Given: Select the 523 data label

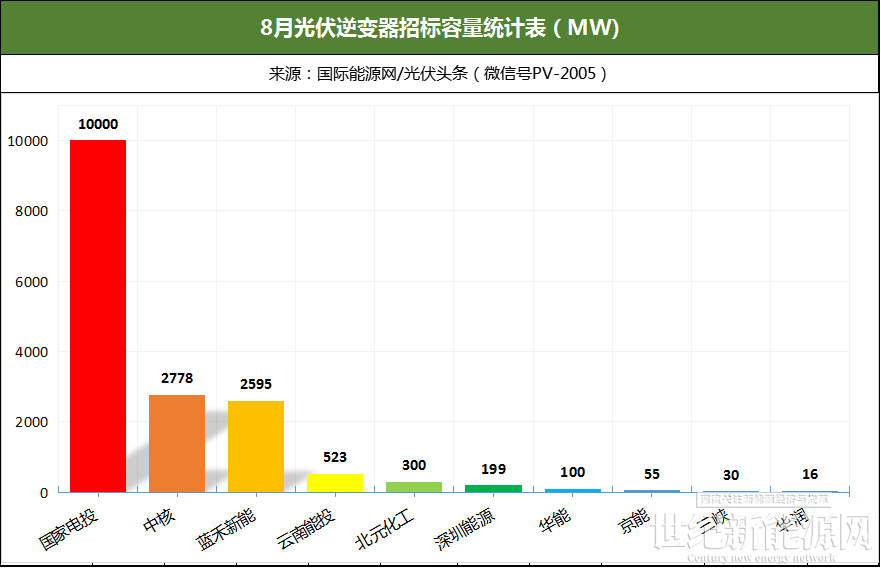Looking at the screenshot, I should (x=335, y=457).
